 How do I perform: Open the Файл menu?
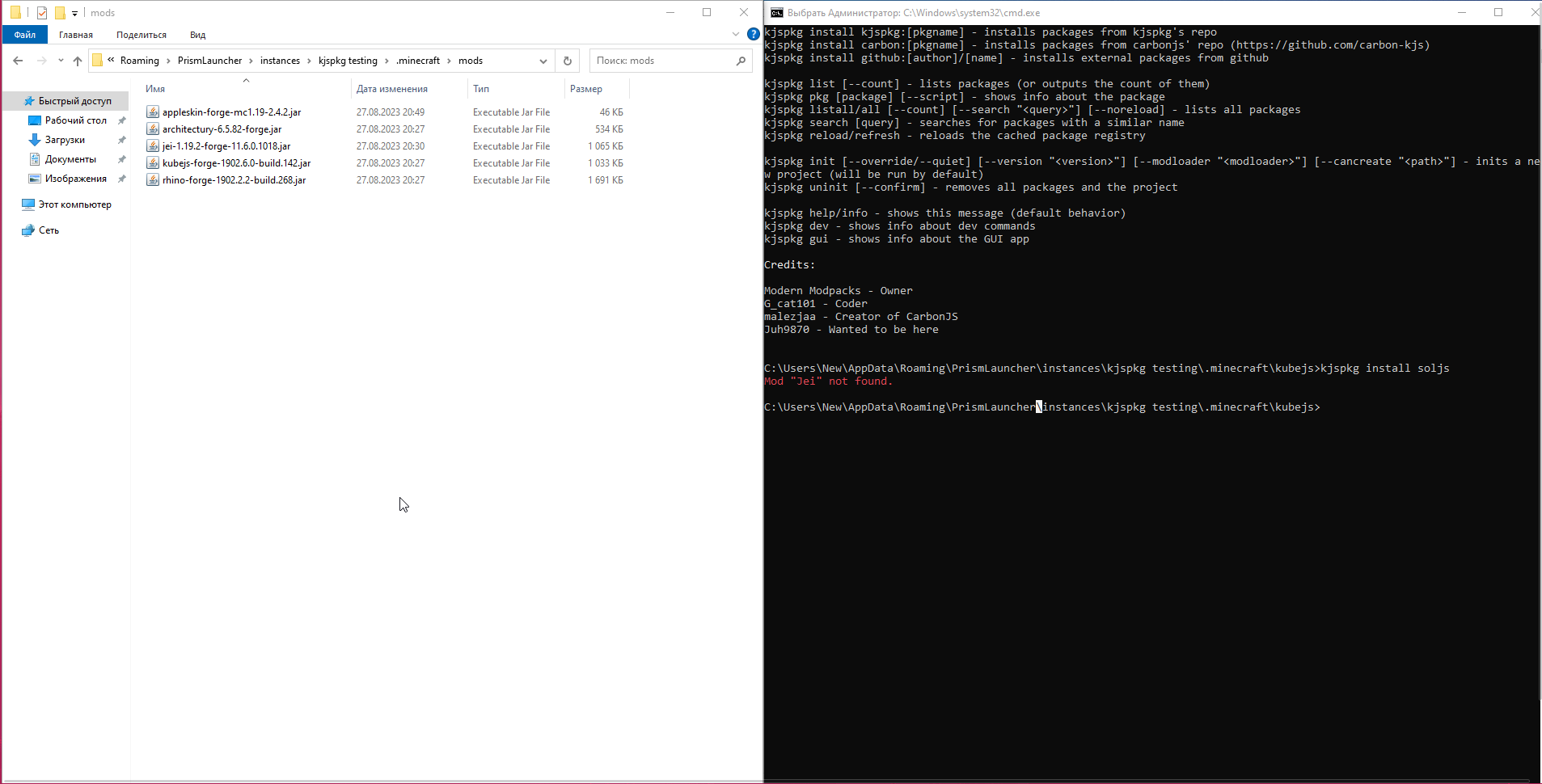tap(24, 35)
